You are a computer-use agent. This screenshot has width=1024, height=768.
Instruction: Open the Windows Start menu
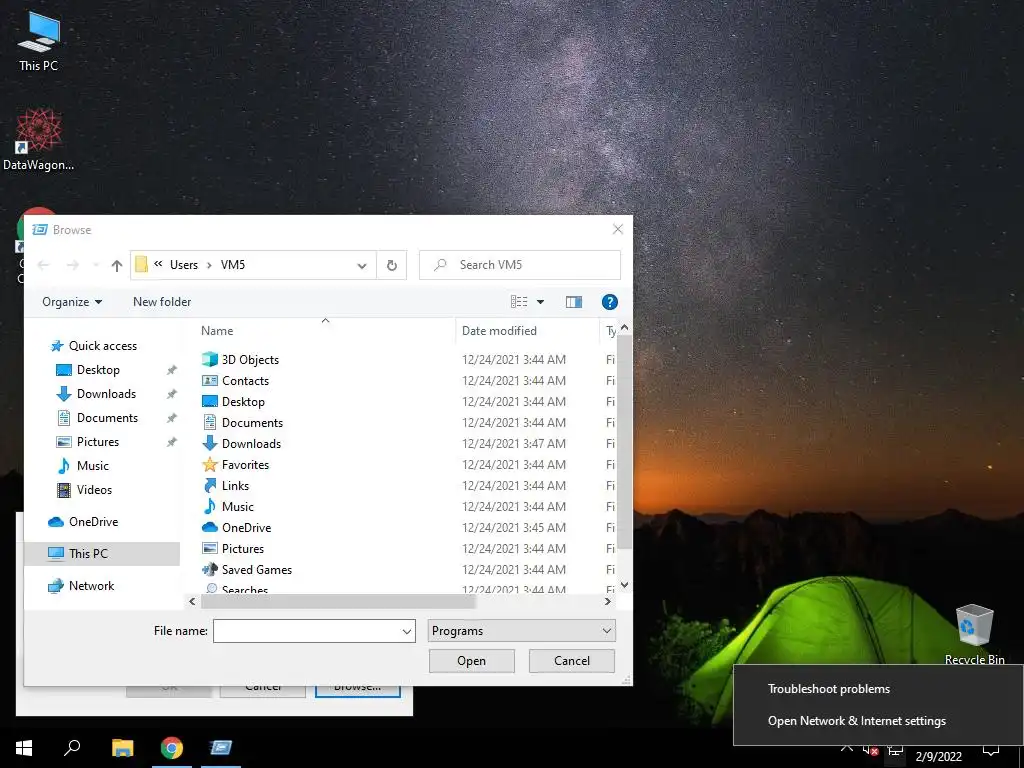24,748
